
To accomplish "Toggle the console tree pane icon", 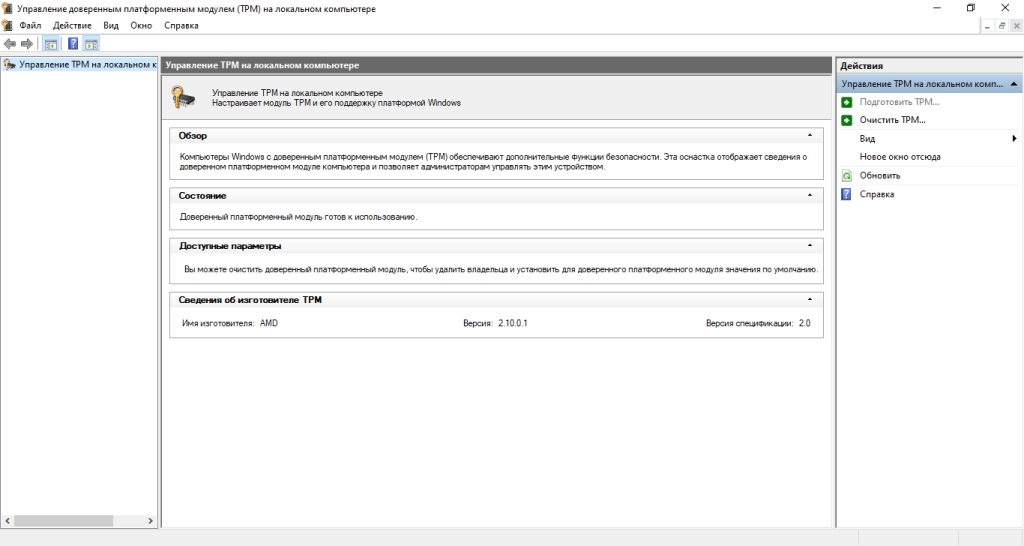I will pyautogui.click(x=50, y=44).
